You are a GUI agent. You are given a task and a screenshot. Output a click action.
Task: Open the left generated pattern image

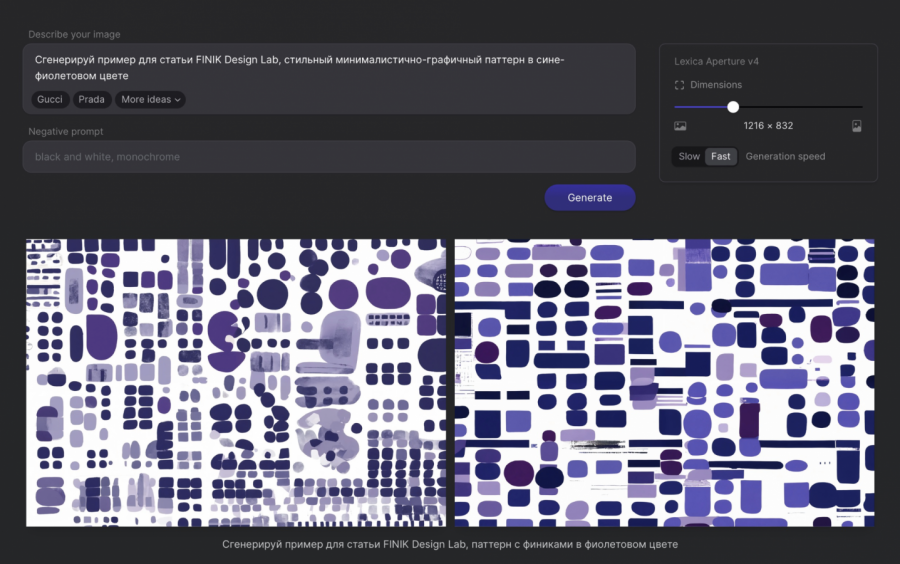pos(236,383)
